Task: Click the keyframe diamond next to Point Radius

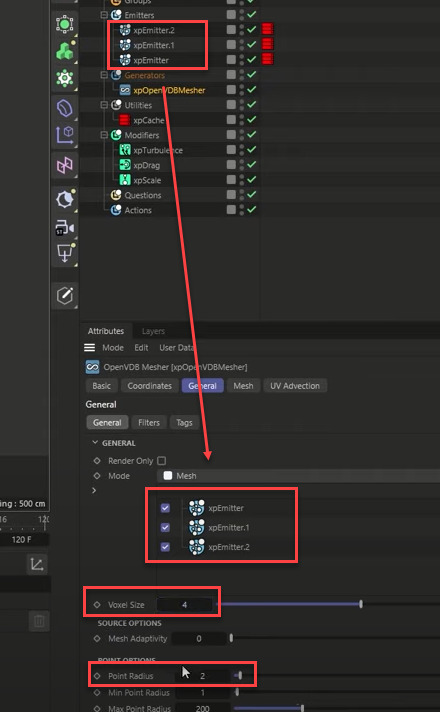Action: pyautogui.click(x=97, y=676)
